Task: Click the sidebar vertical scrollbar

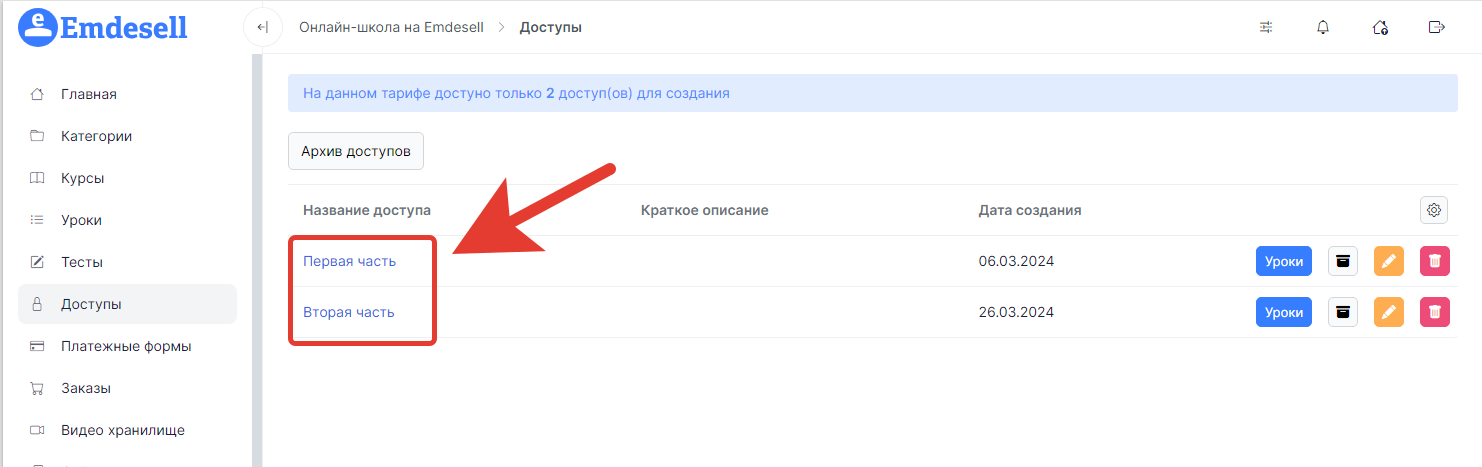Action: coord(257,260)
